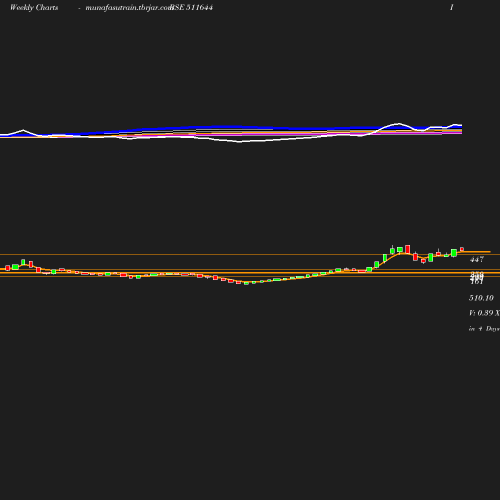The image size is (500, 500).
Task: Click the "Weekly Charts" title text
Action: 34,7
